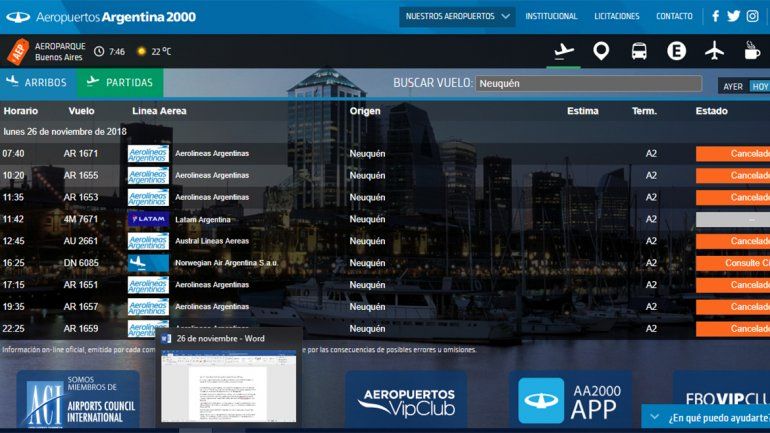770x433 pixels.
Task: Click the Origen column header
Action: [x=365, y=111]
